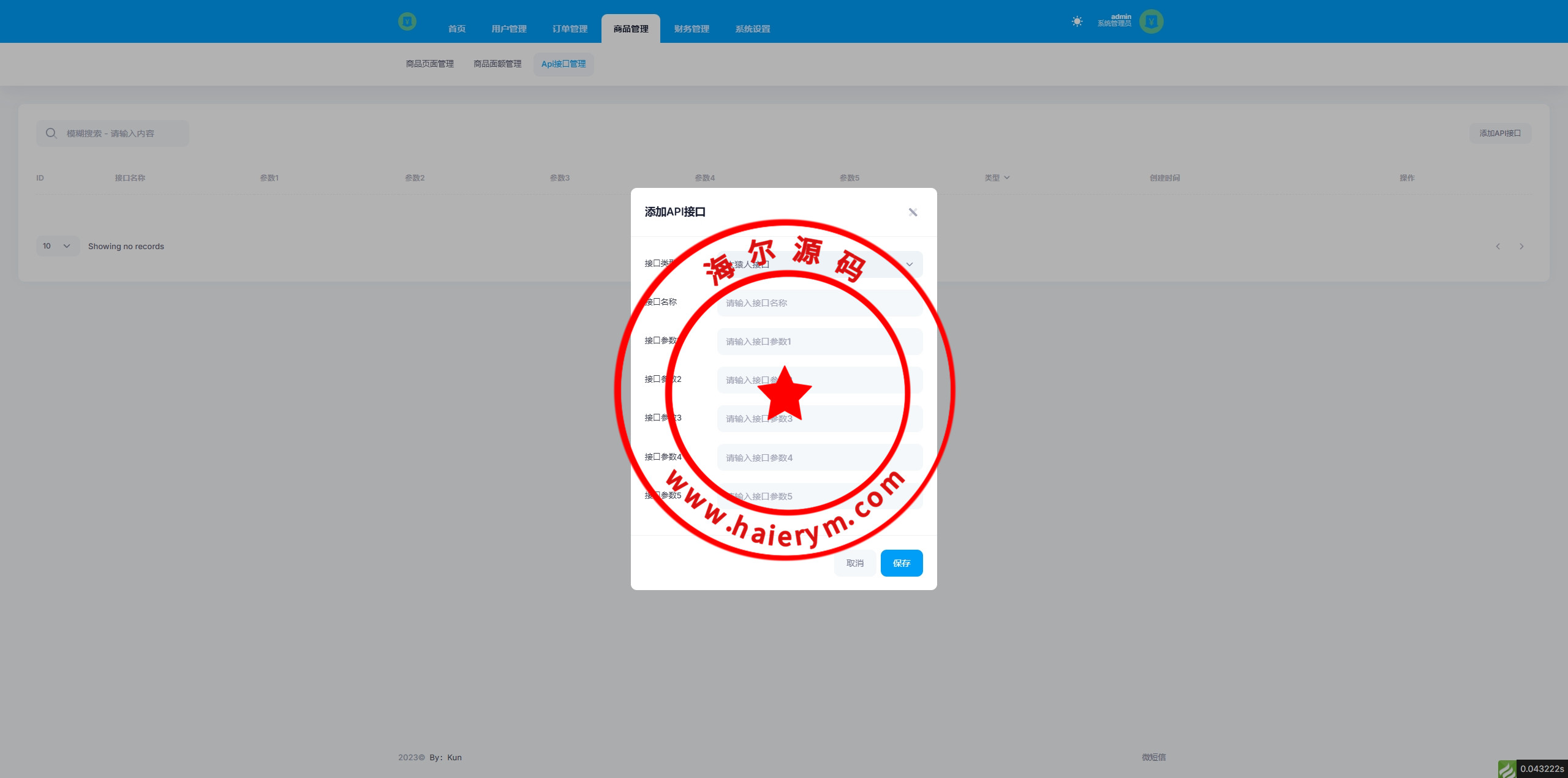
Task: Focus the 接口名称 input field
Action: click(820, 303)
